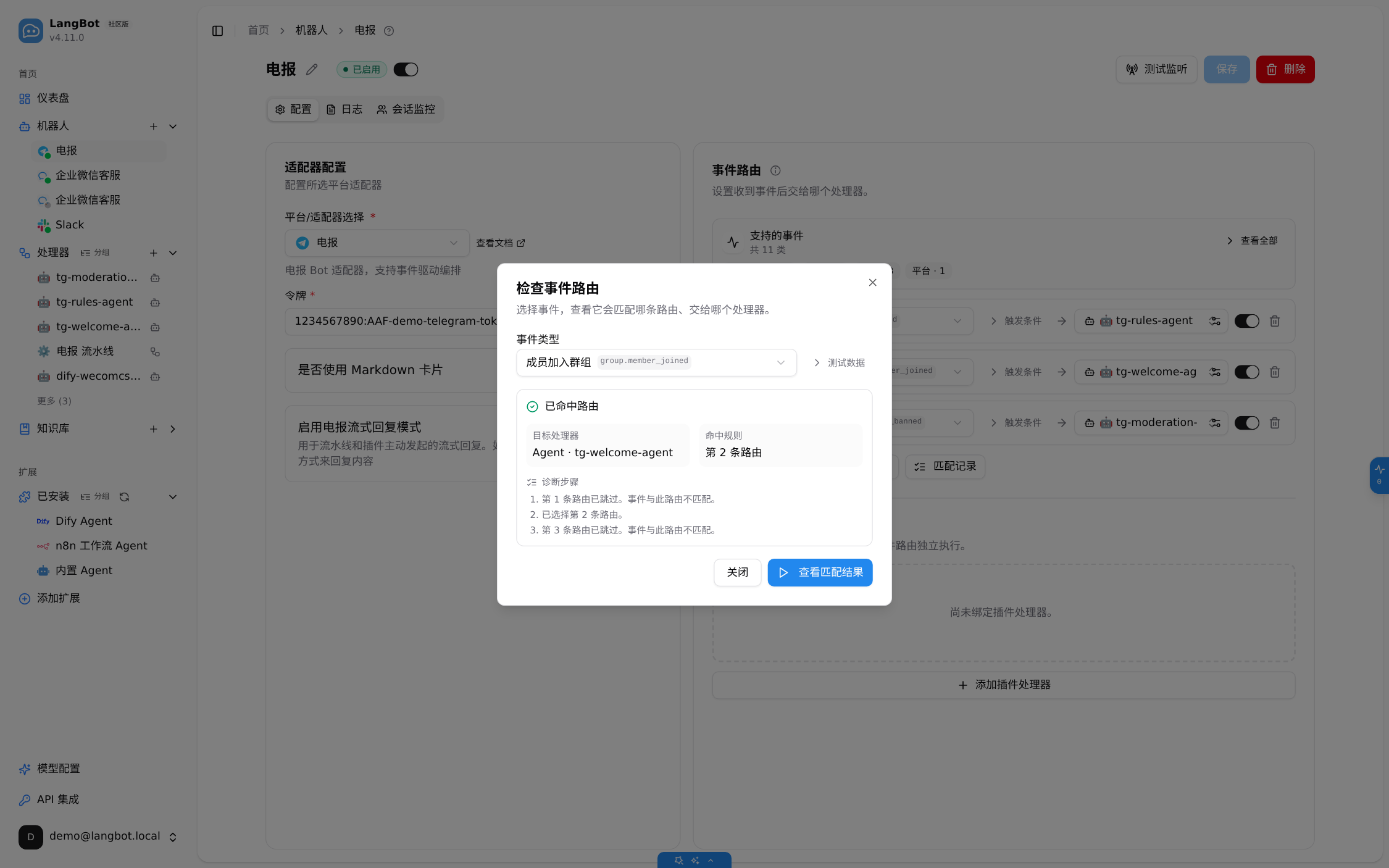Open settings icon for tg-rules-agent route
The width and height of the screenshot is (1389, 868).
coord(1215,321)
